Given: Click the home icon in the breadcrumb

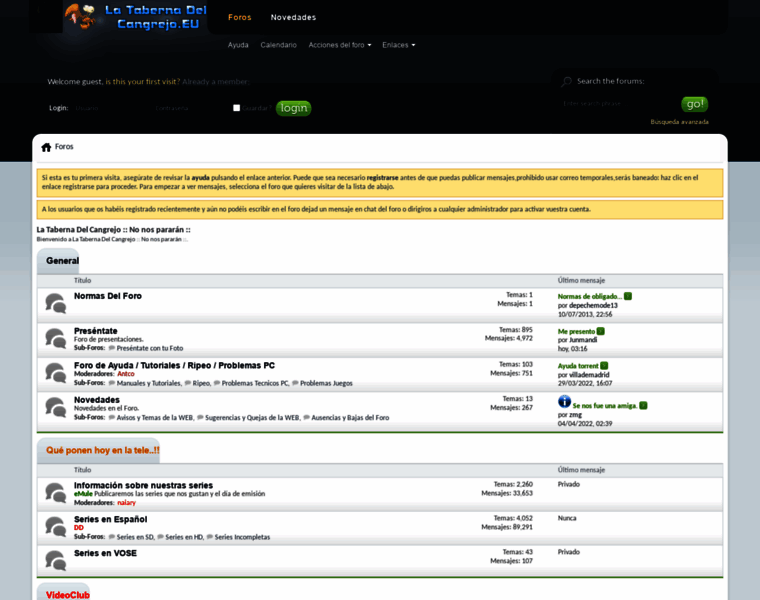Looking at the screenshot, I should tap(46, 147).
